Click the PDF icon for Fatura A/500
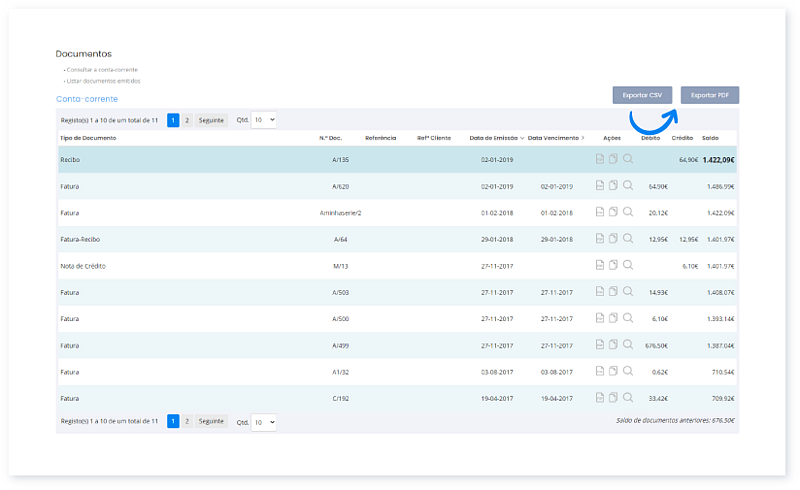Image resolution: width=800 pixels, height=490 pixels. point(599,318)
